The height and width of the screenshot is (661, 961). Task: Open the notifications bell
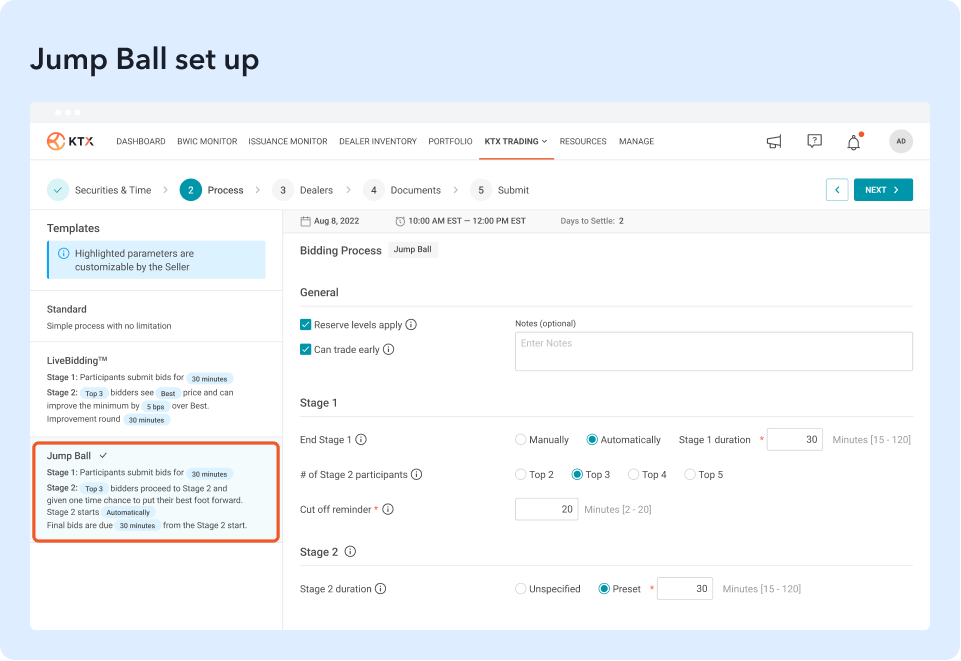tap(853, 143)
